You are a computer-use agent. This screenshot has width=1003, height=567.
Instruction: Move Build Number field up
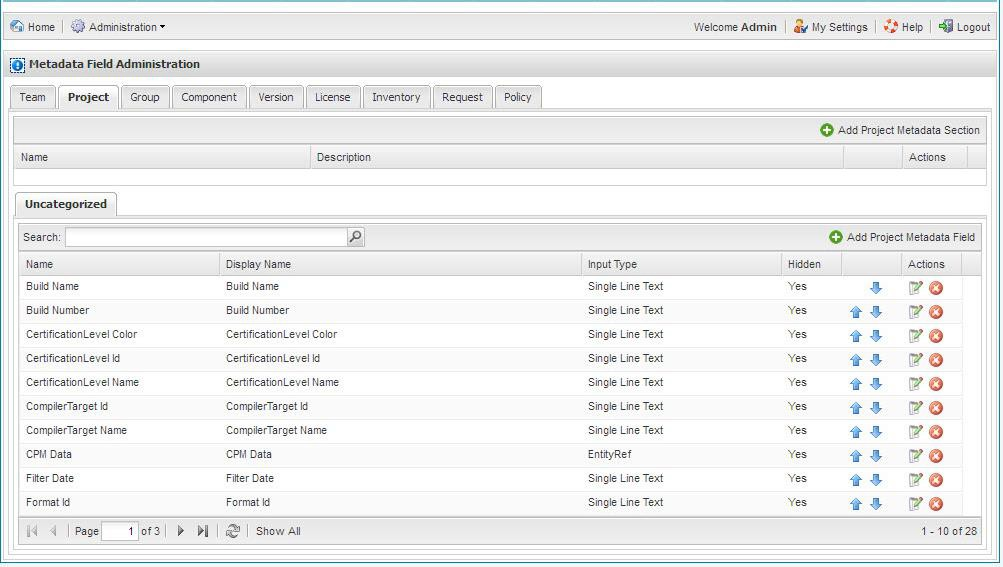(856, 312)
